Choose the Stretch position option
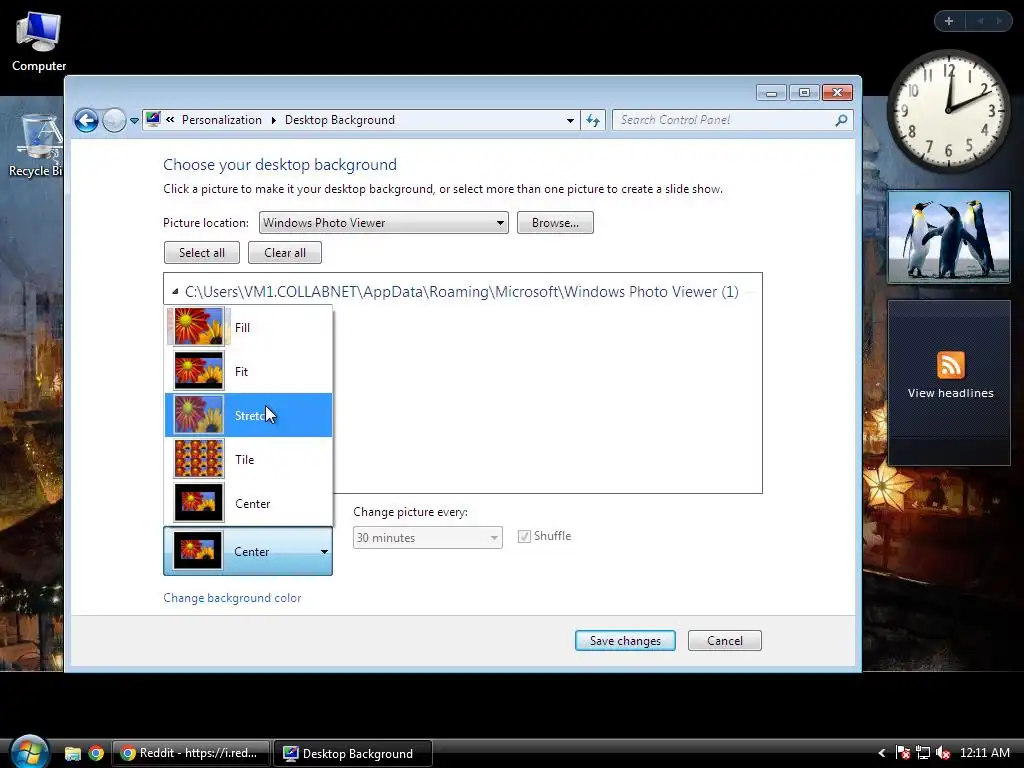Viewport: 1024px width, 768px height. (x=248, y=415)
